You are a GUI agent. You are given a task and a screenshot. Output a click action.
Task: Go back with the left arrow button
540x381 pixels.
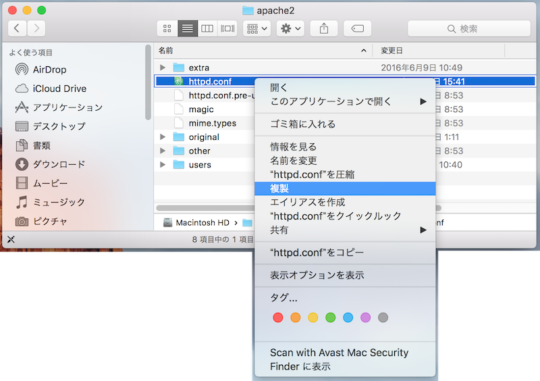(x=17, y=28)
